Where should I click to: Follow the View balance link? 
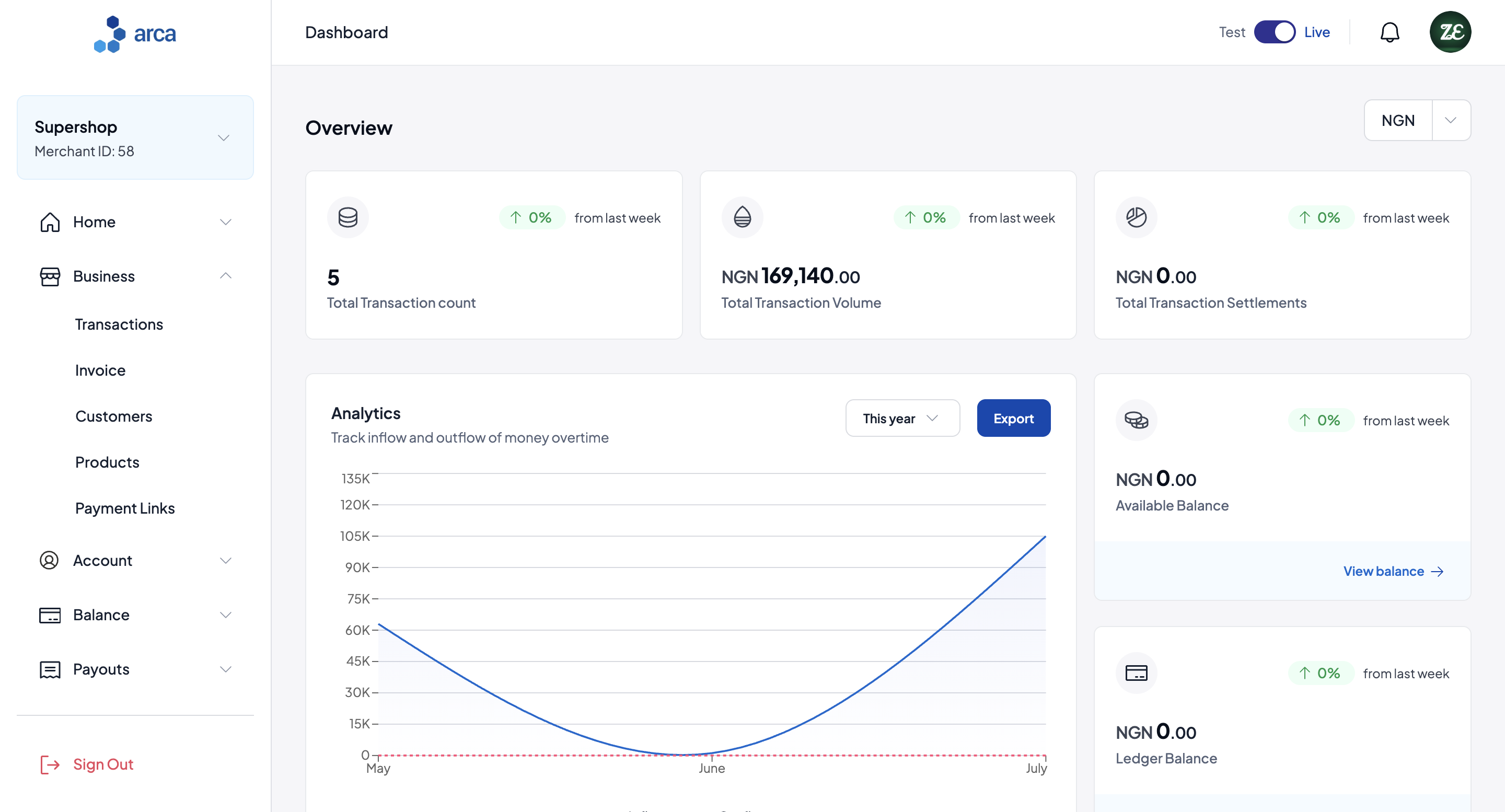pos(1393,571)
